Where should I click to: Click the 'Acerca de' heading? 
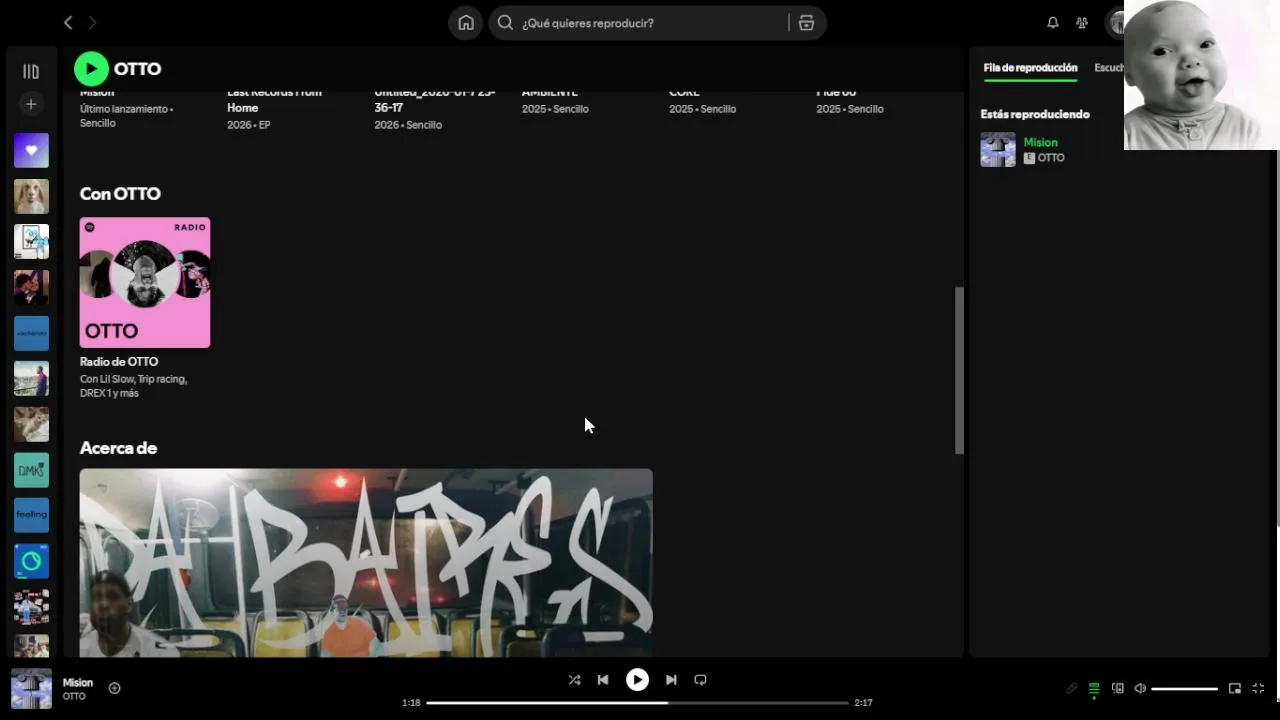pos(118,448)
